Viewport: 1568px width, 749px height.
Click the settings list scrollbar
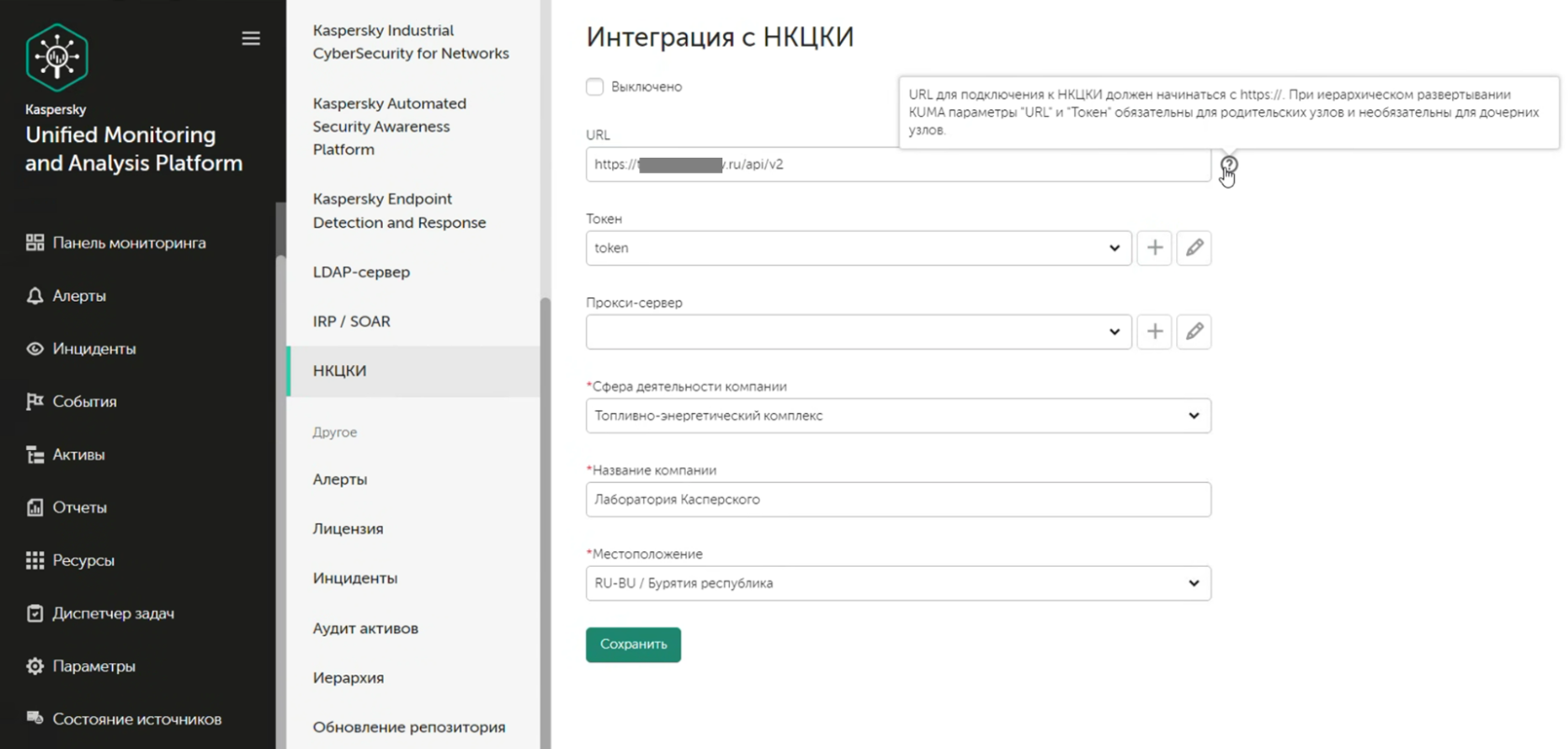[x=545, y=523]
